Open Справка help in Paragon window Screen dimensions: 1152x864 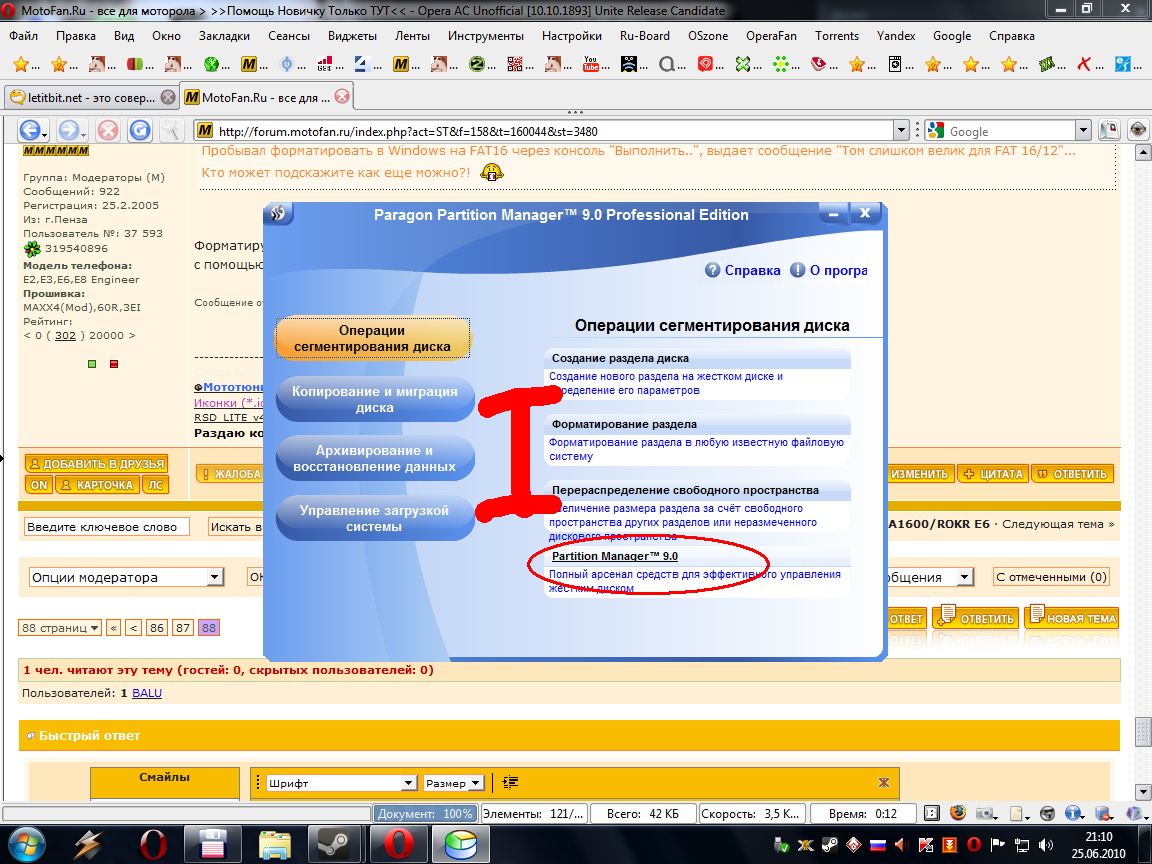coord(743,270)
